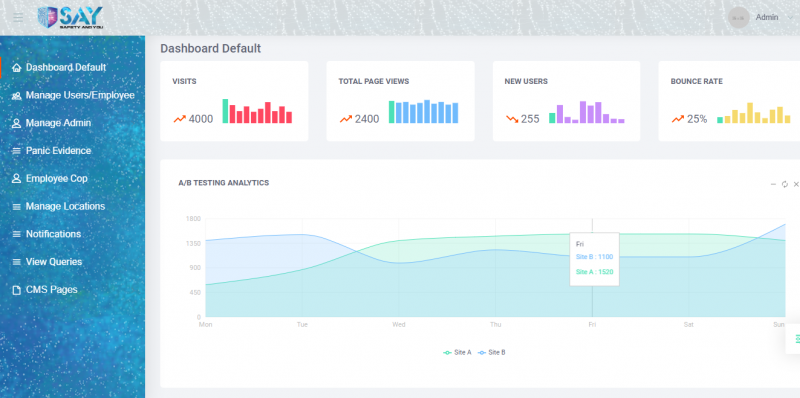Open Manage Locations menu item
This screenshot has height=398, width=800.
(65, 206)
